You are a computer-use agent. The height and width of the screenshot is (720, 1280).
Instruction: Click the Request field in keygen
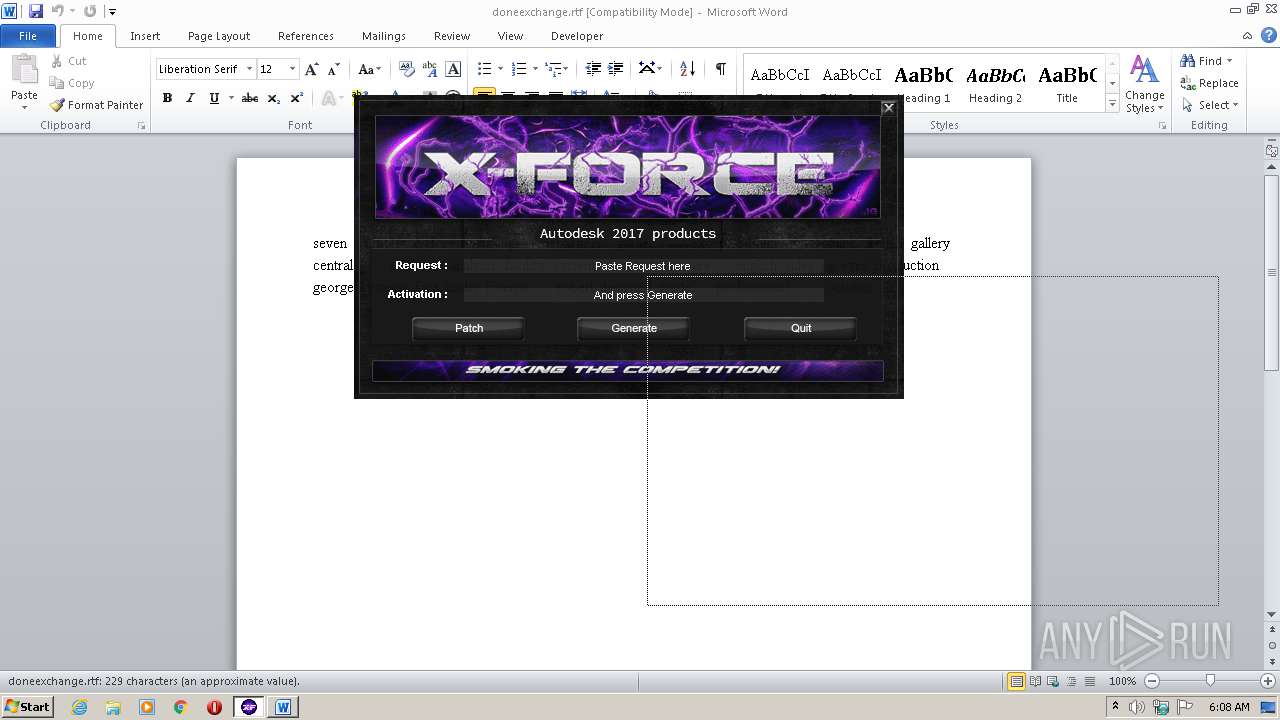click(643, 266)
